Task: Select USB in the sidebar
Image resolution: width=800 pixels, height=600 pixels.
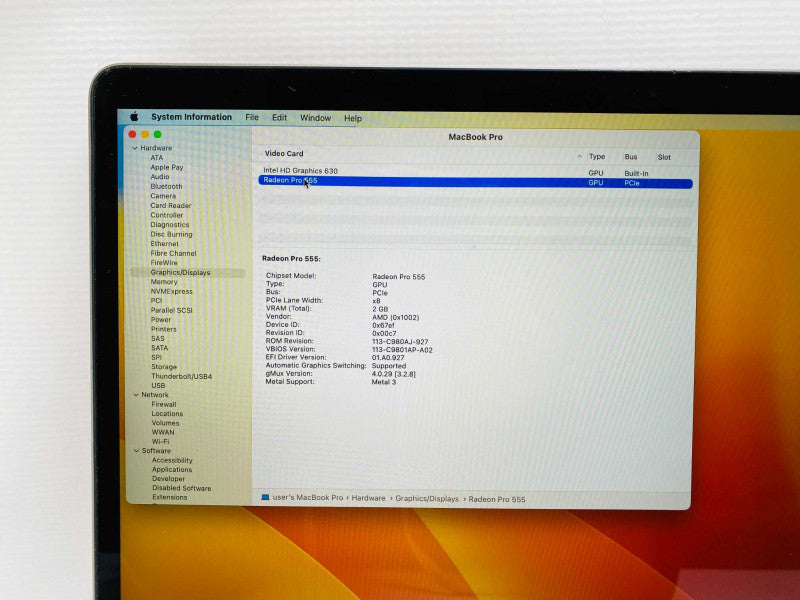Action: (158, 386)
